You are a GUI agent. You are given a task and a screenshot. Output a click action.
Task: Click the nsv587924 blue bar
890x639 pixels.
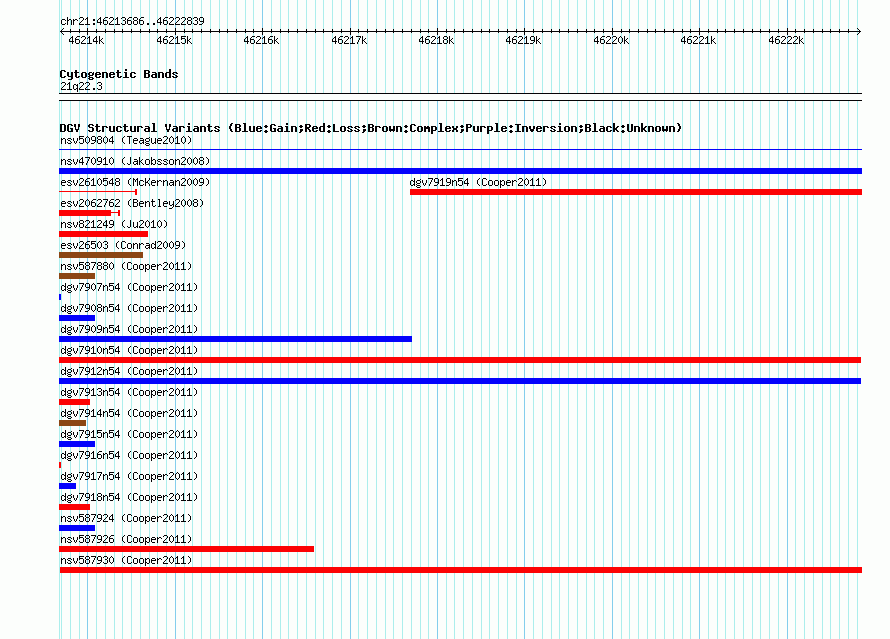click(x=77, y=528)
